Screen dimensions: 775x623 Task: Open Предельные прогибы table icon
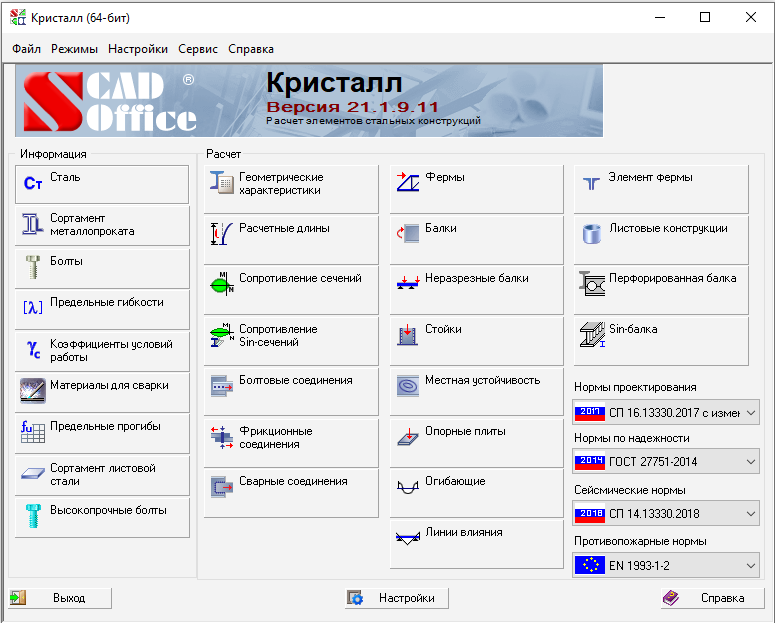coord(33,432)
